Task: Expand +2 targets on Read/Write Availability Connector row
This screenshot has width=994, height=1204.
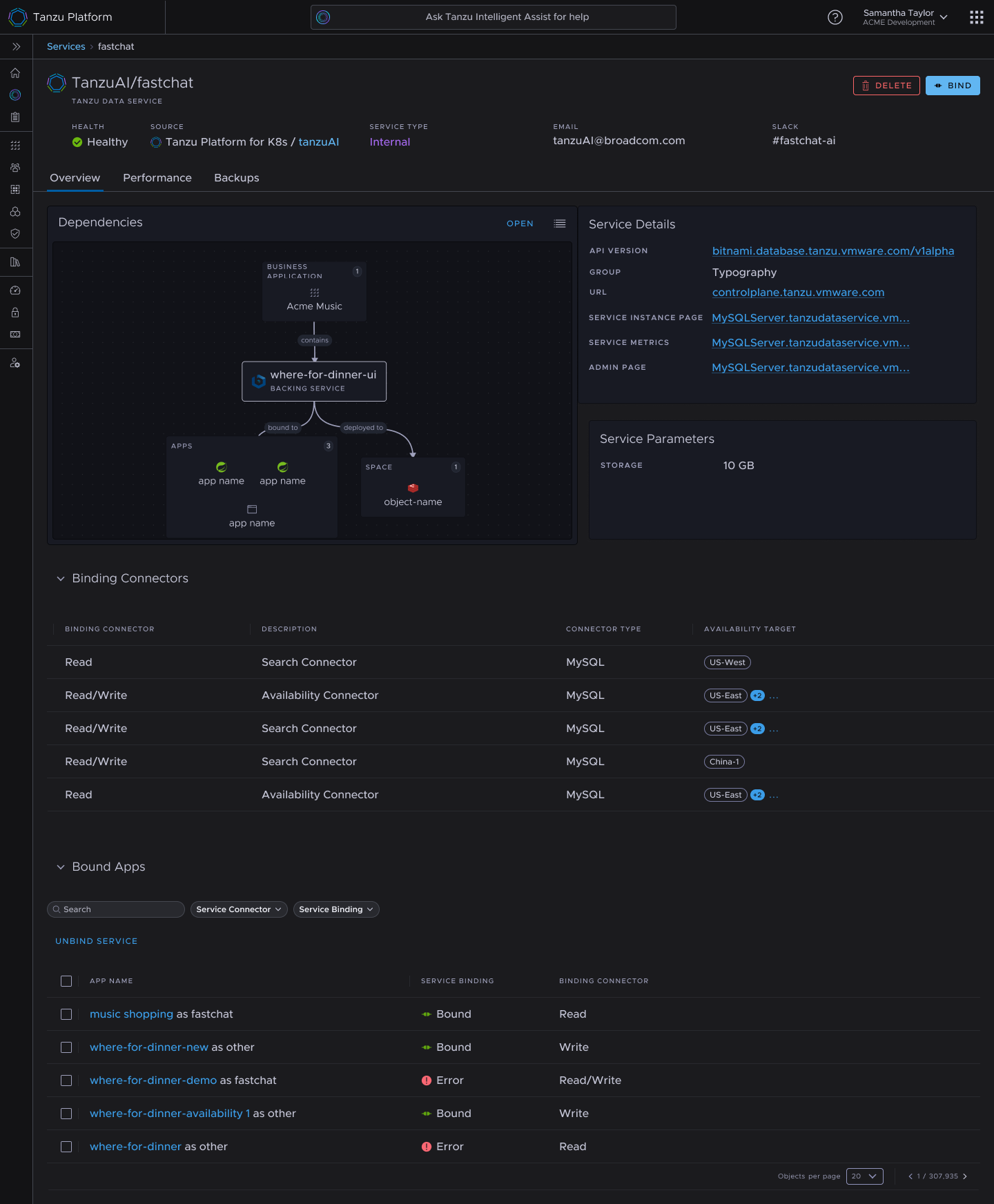Action: 757,695
